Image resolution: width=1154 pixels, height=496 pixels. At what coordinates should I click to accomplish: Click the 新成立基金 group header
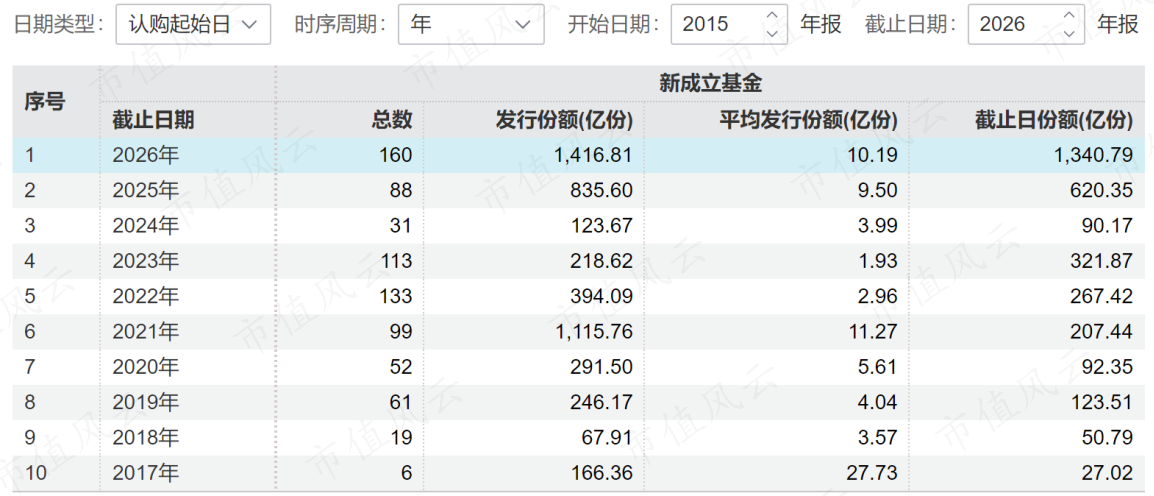tap(710, 84)
